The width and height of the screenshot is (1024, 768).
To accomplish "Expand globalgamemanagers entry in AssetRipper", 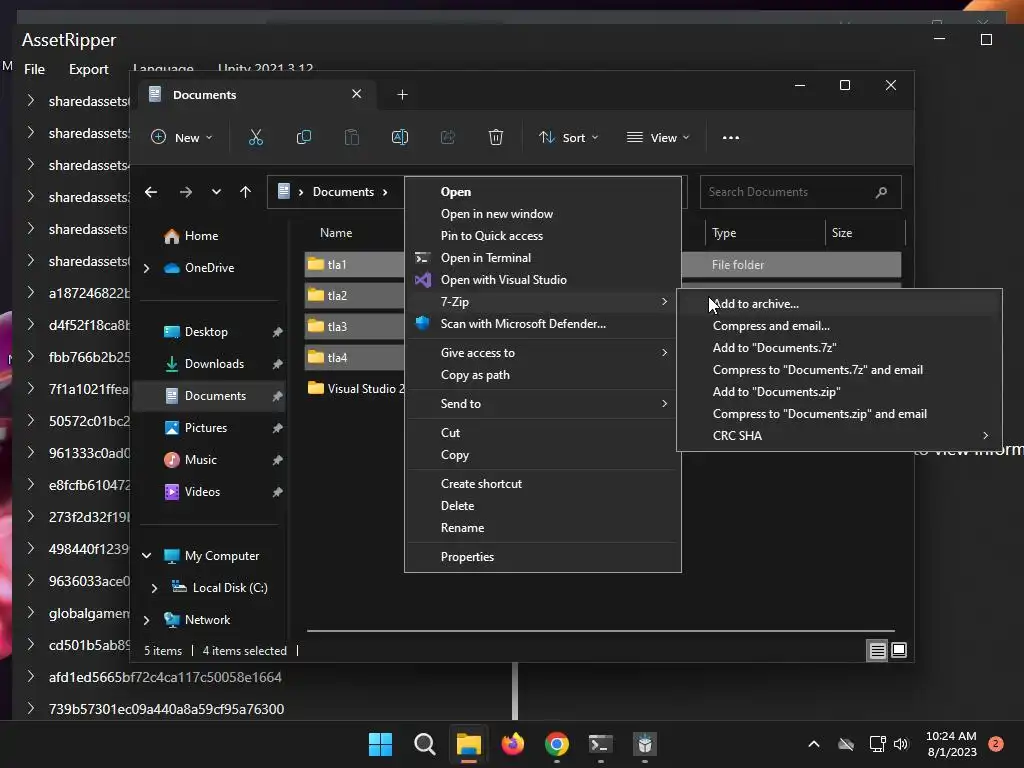I will [x=30, y=613].
